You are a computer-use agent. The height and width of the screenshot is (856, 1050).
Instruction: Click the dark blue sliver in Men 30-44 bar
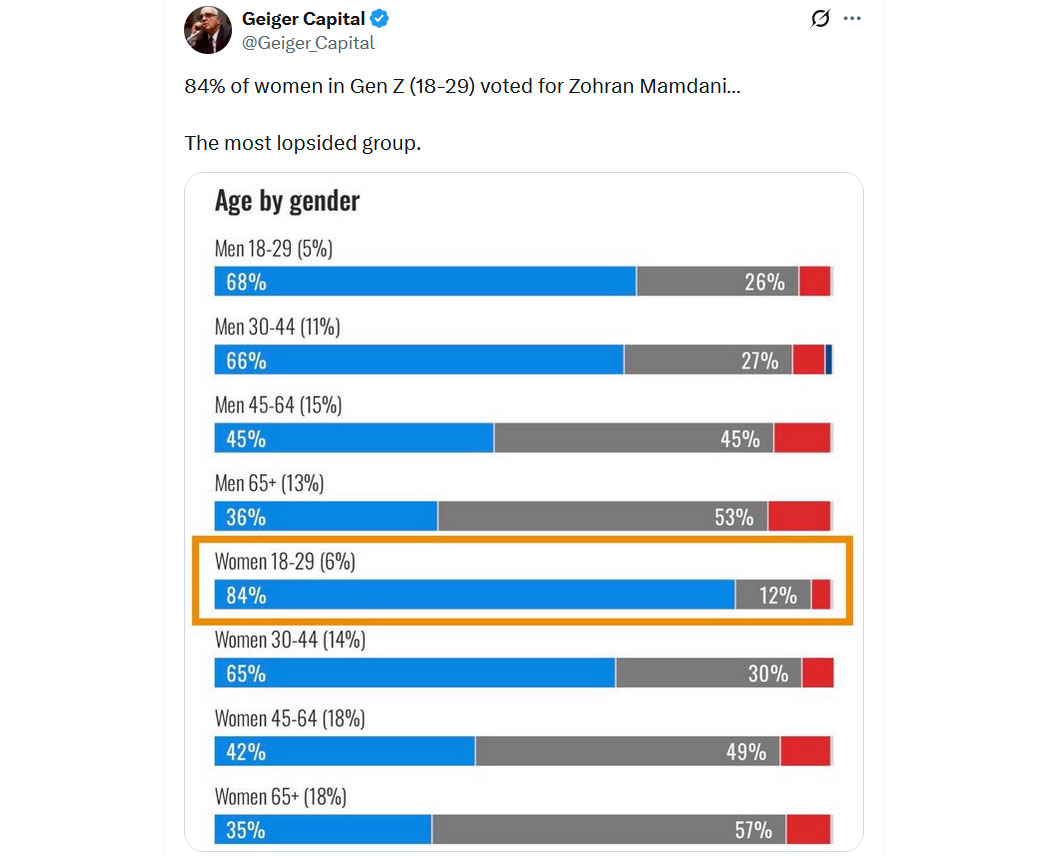tap(829, 360)
